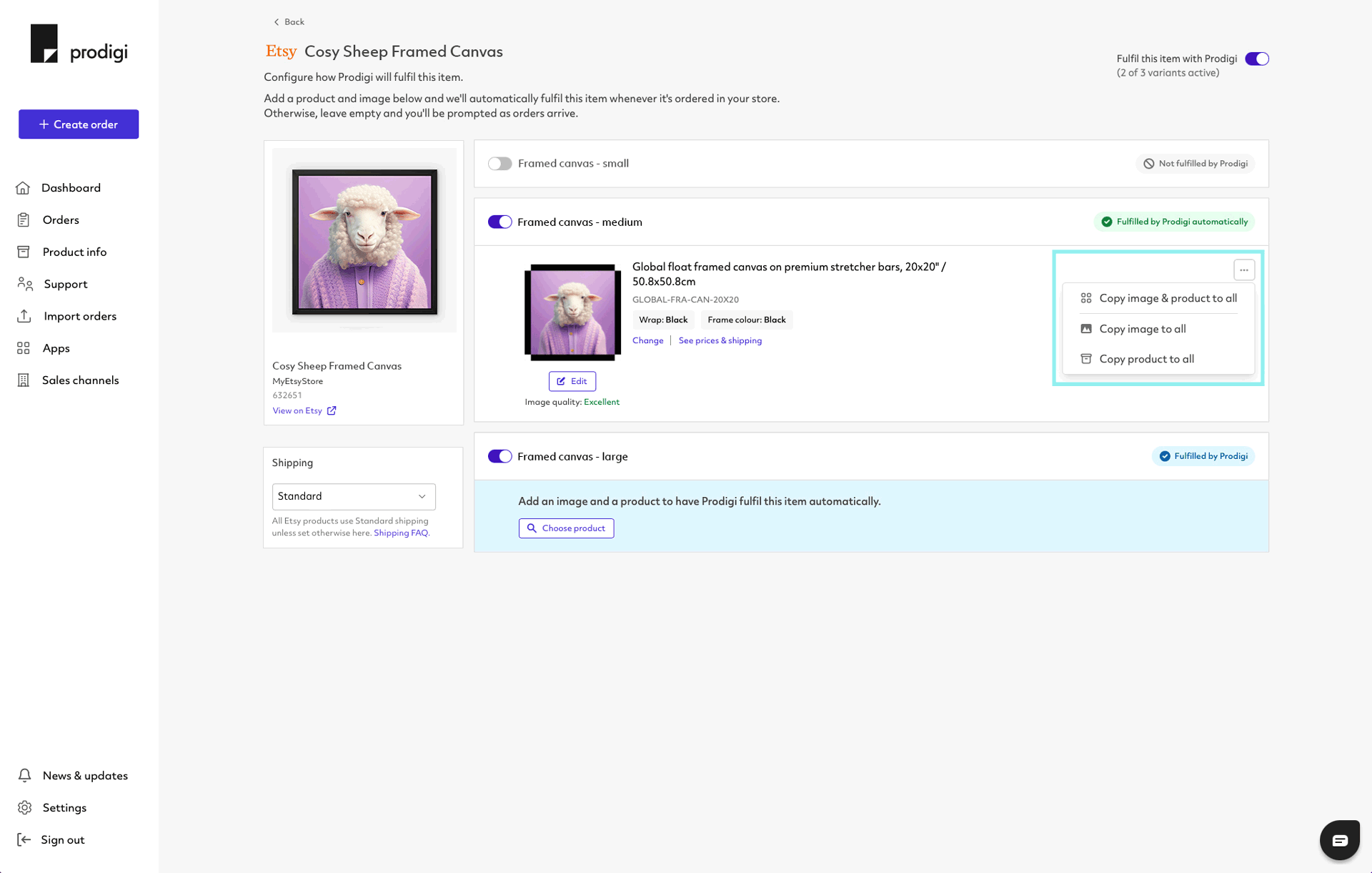Image resolution: width=1372 pixels, height=873 pixels.
Task: Click the 'Change' link on medium canvas product
Action: (x=647, y=340)
